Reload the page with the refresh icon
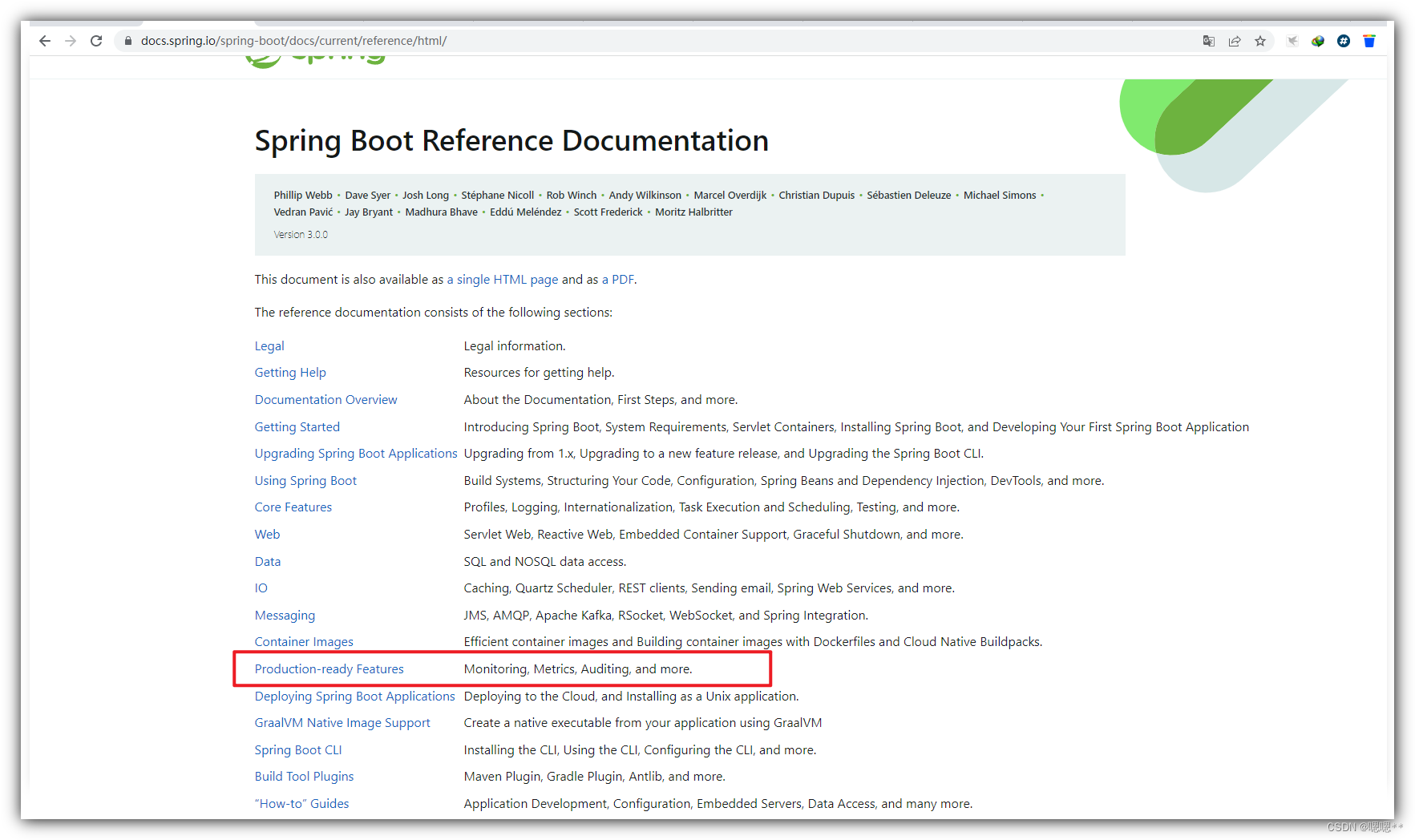 tap(96, 41)
